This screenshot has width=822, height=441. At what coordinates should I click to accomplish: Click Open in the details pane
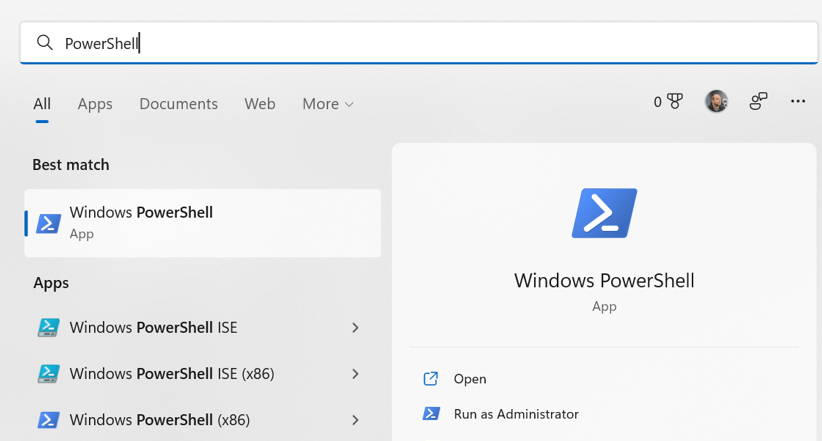[469, 379]
